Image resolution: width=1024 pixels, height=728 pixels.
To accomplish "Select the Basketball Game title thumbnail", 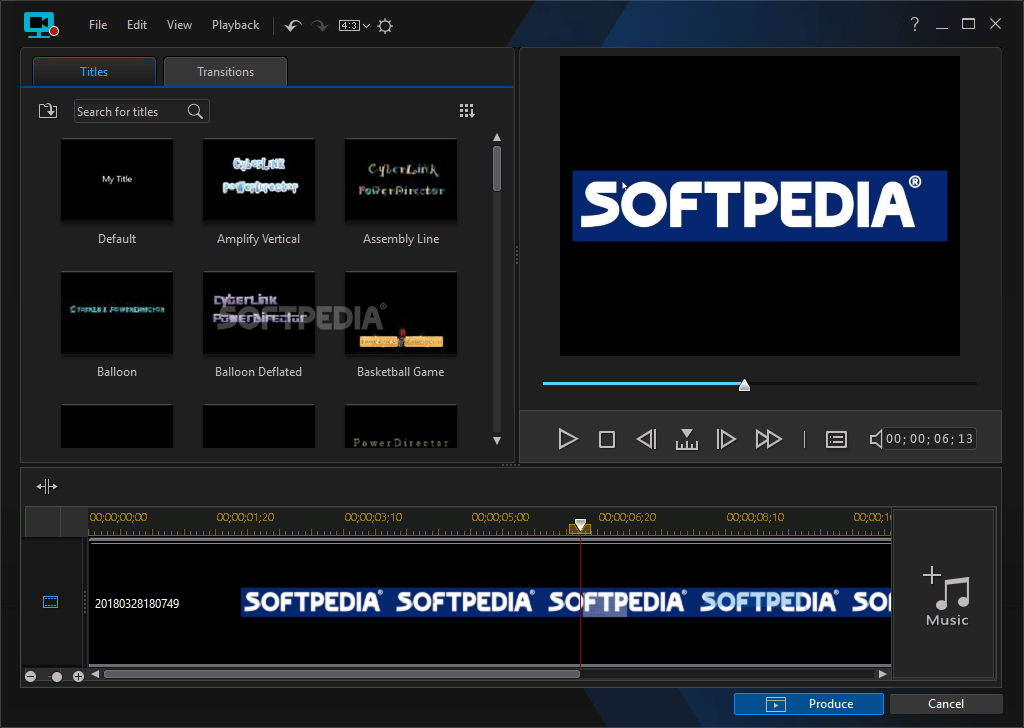I will [x=401, y=313].
